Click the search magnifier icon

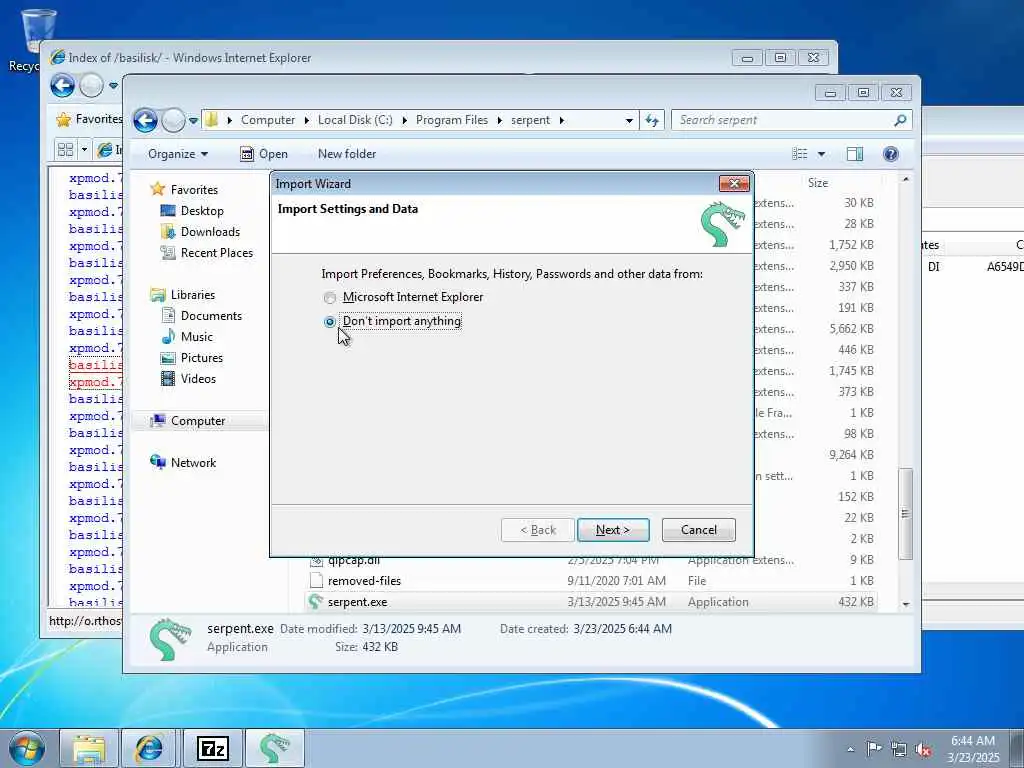(901, 120)
